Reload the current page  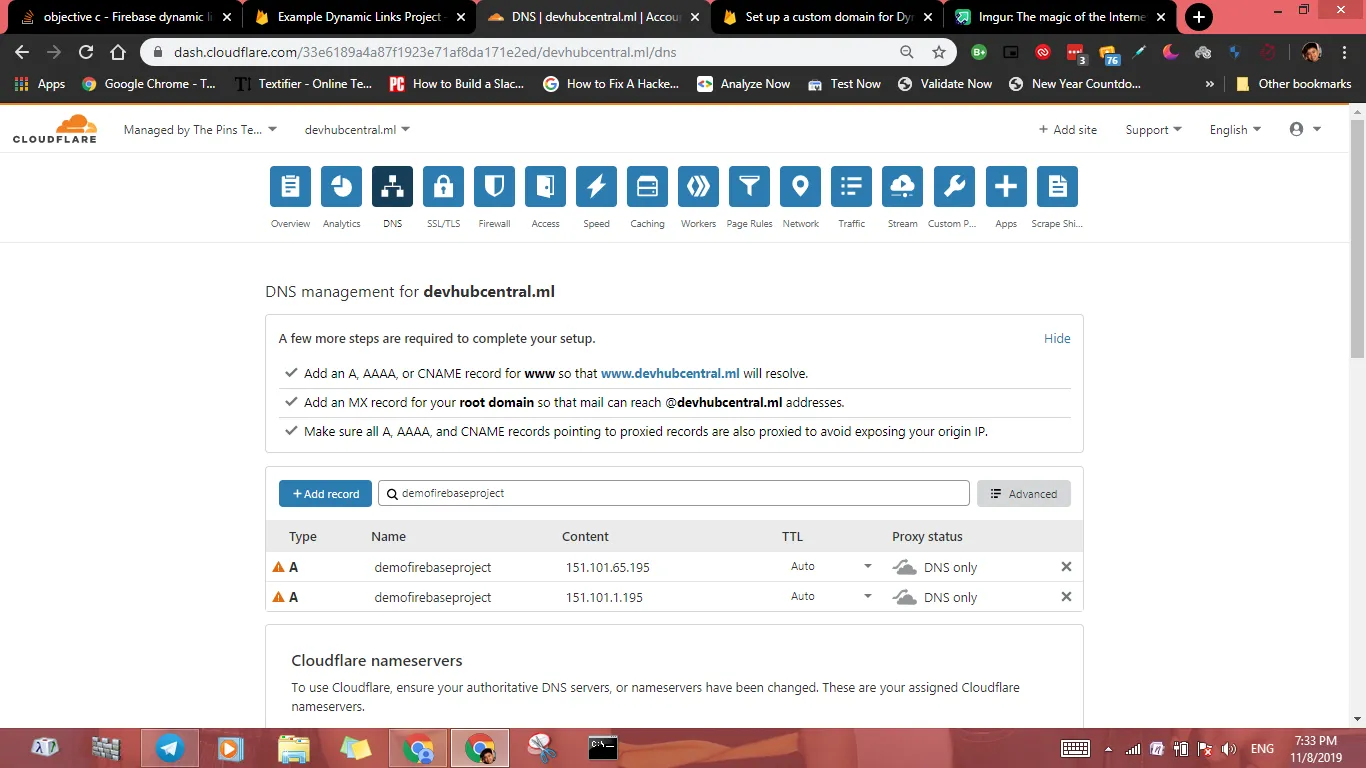click(86, 52)
